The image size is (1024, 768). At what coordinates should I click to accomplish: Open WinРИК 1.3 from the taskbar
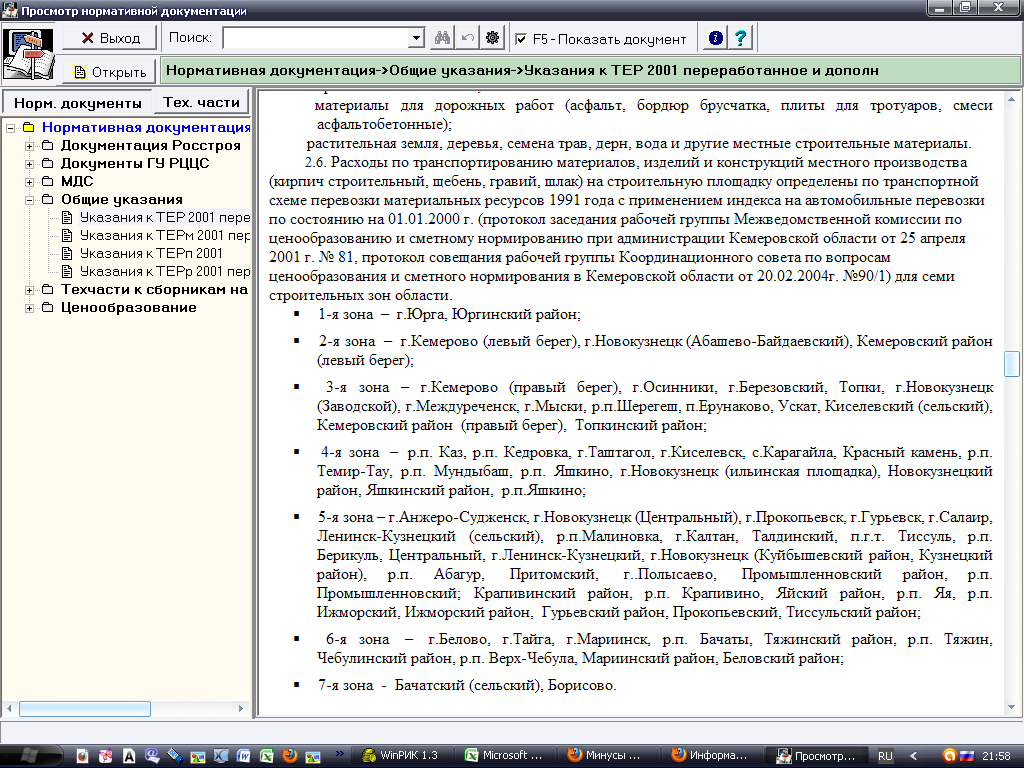point(400,755)
